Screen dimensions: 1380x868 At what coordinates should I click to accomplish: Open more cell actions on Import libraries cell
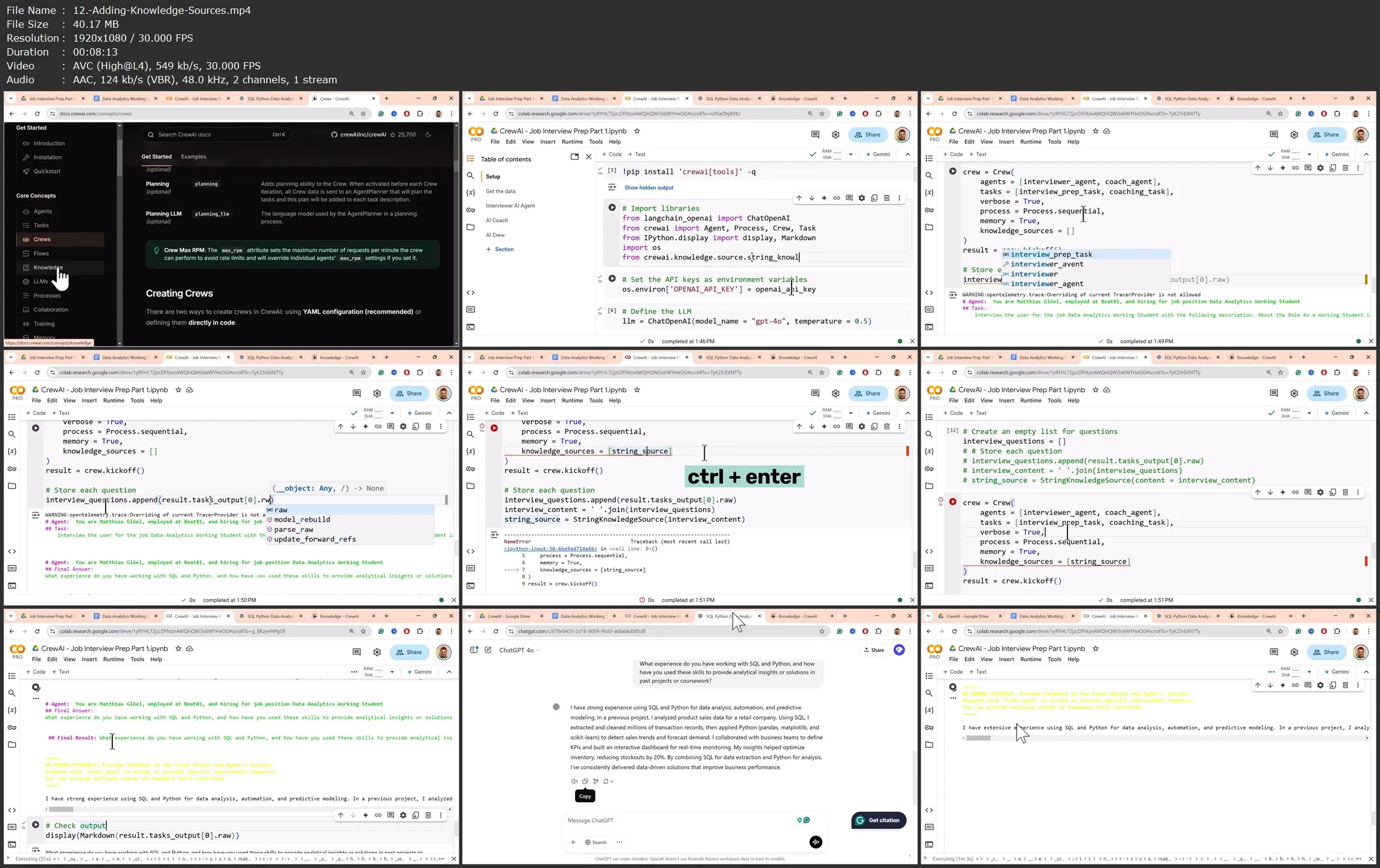[x=899, y=198]
